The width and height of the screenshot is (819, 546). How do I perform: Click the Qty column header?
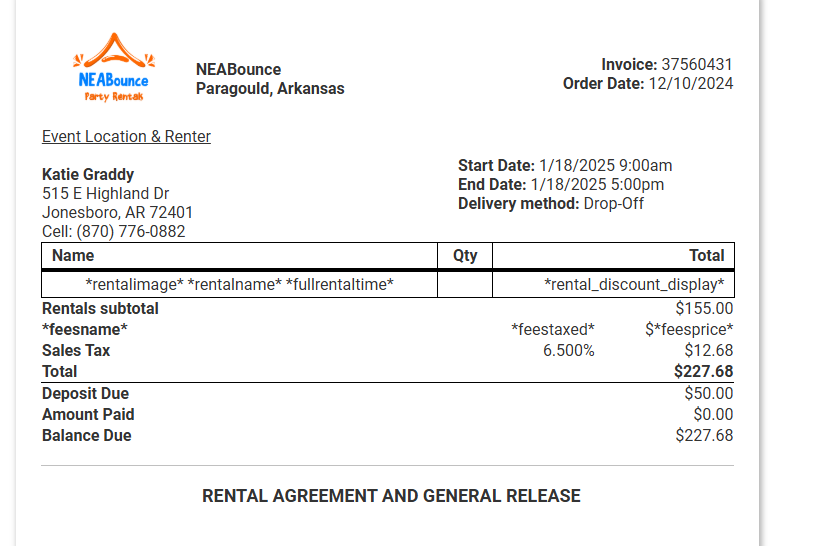point(465,256)
